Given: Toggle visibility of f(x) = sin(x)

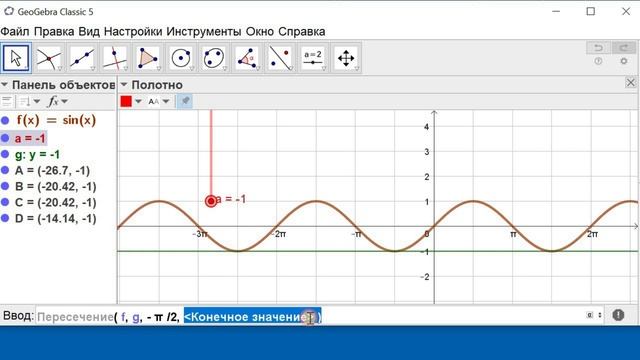Looking at the screenshot, I should point(5,120).
